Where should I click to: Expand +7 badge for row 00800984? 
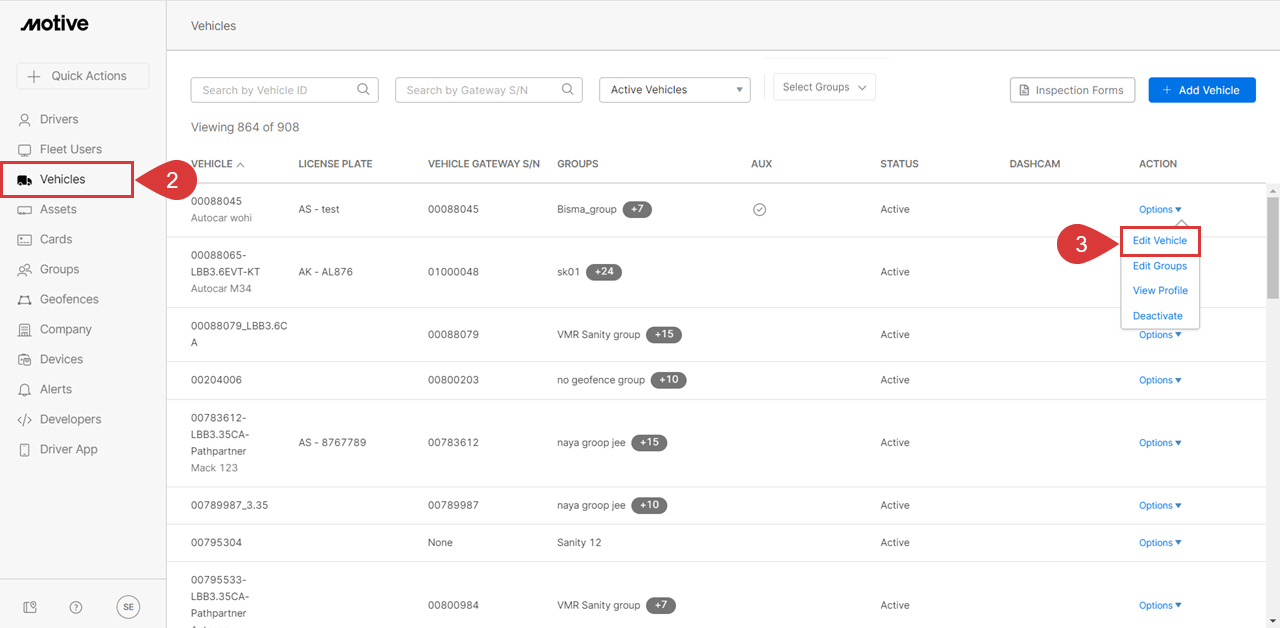660,605
